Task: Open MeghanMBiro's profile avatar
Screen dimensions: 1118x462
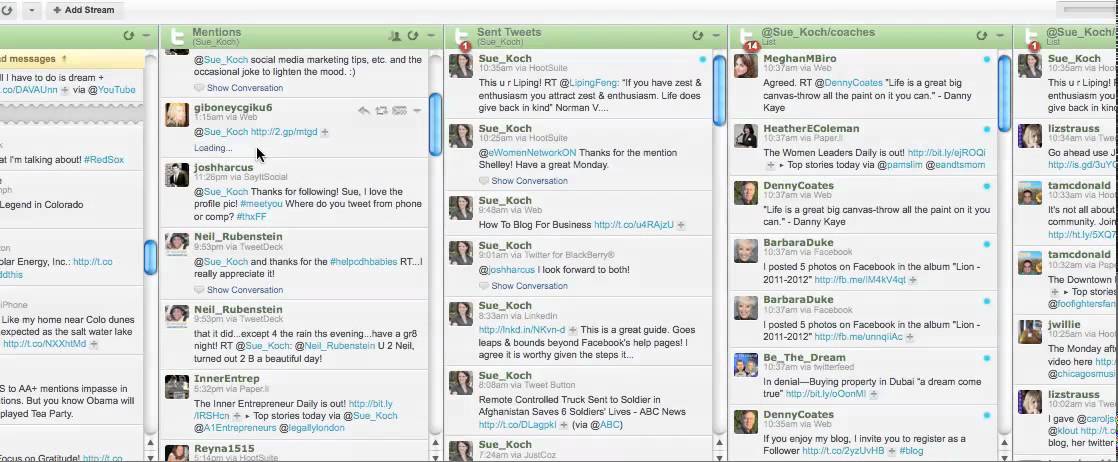Action: pyautogui.click(x=746, y=66)
